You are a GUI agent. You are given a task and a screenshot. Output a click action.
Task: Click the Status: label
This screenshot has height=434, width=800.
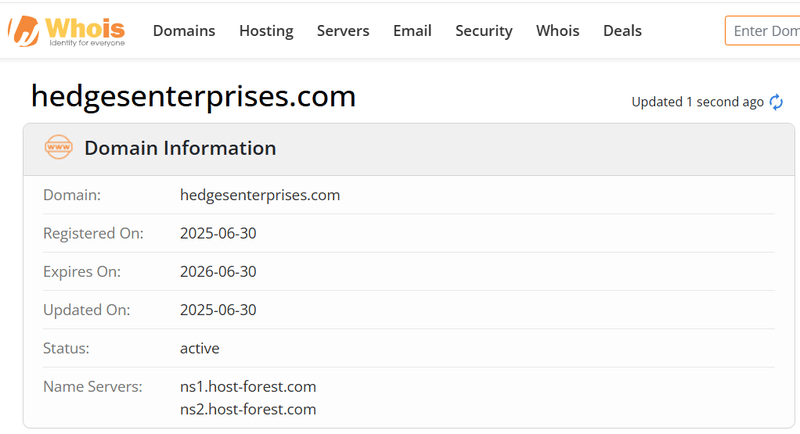66,348
